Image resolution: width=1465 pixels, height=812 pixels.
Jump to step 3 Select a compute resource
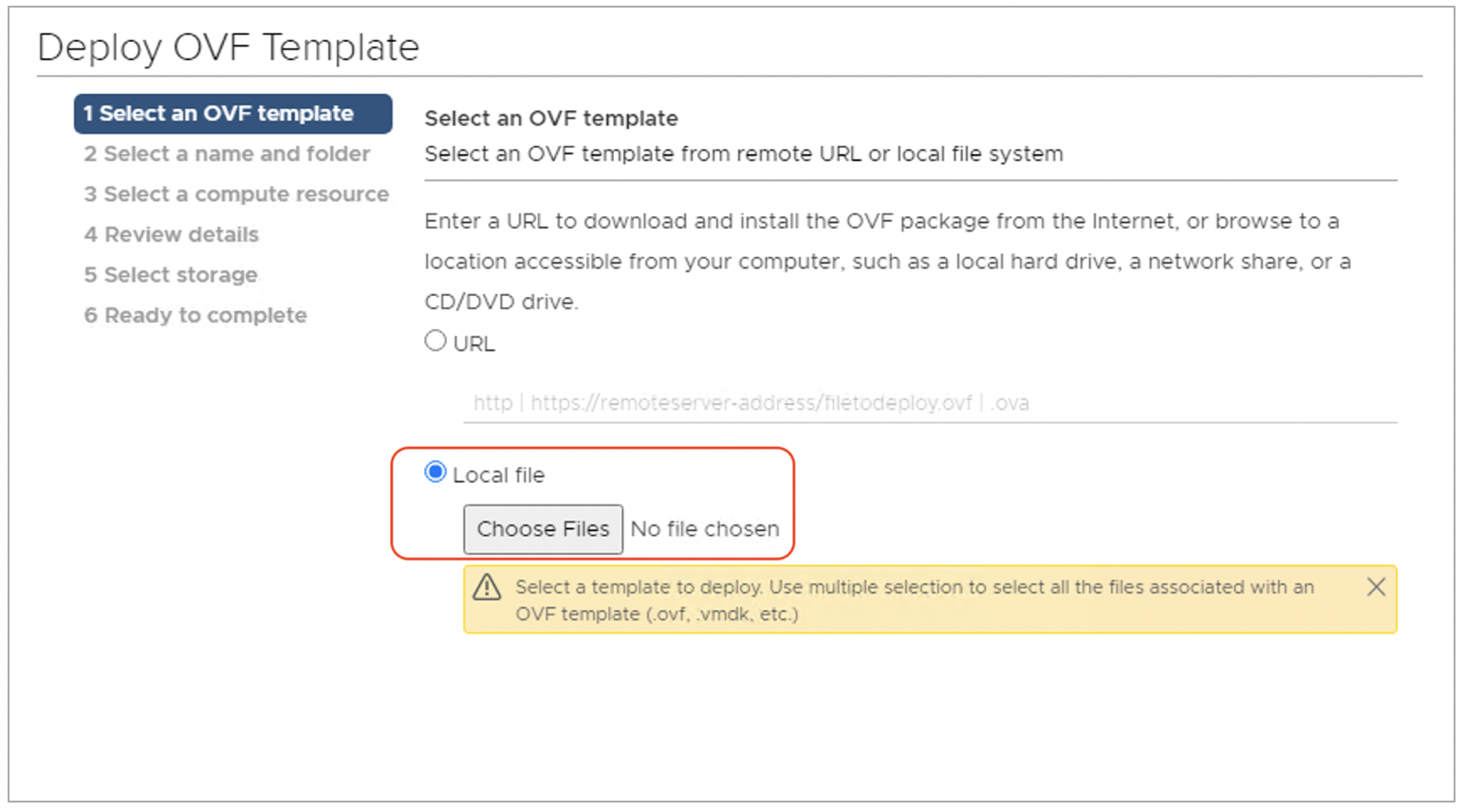pos(236,194)
